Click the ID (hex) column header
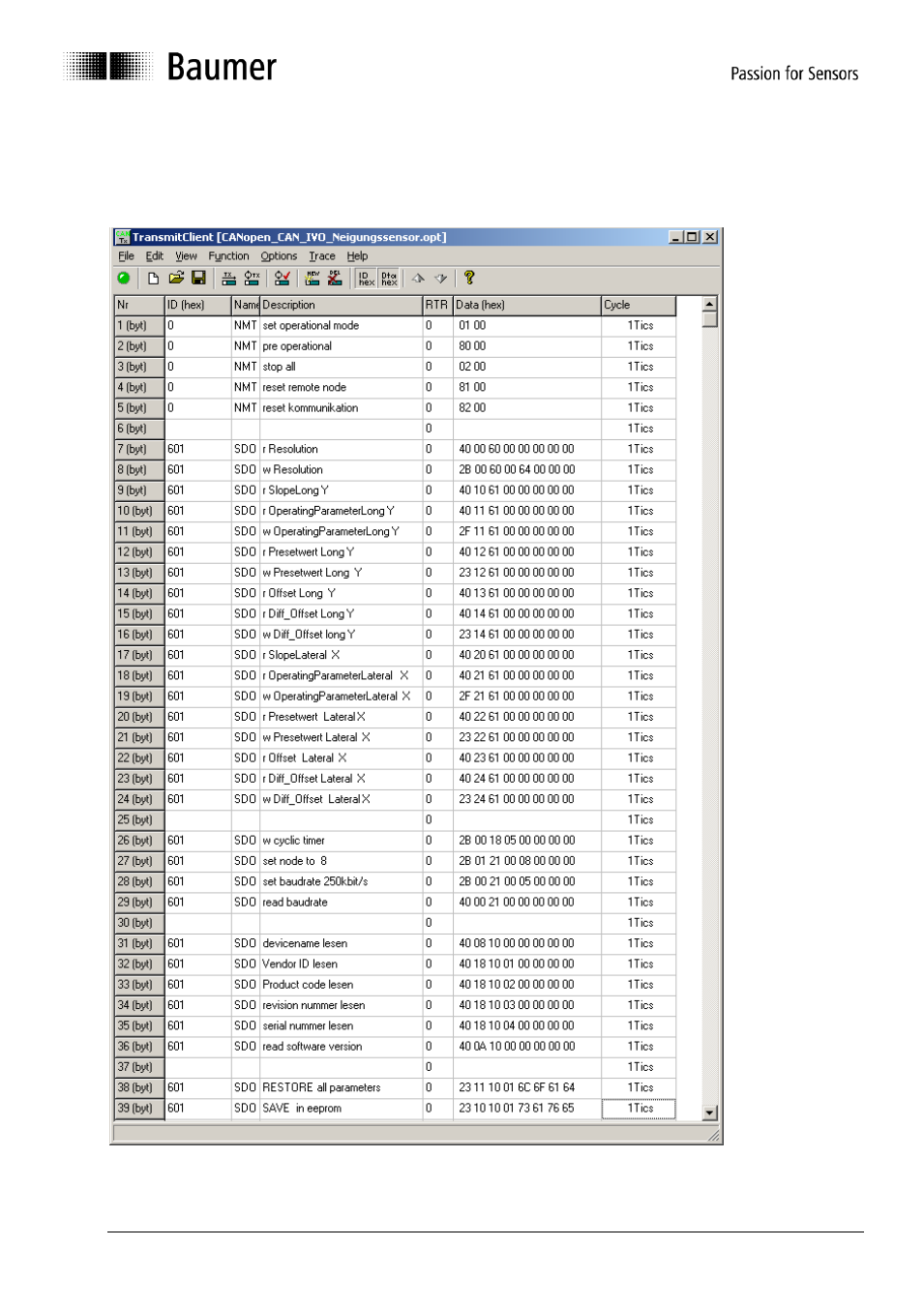924x1306 pixels. point(198,305)
